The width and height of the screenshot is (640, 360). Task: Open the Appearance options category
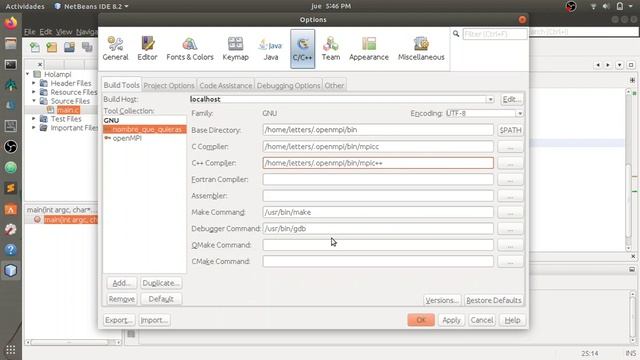369,49
